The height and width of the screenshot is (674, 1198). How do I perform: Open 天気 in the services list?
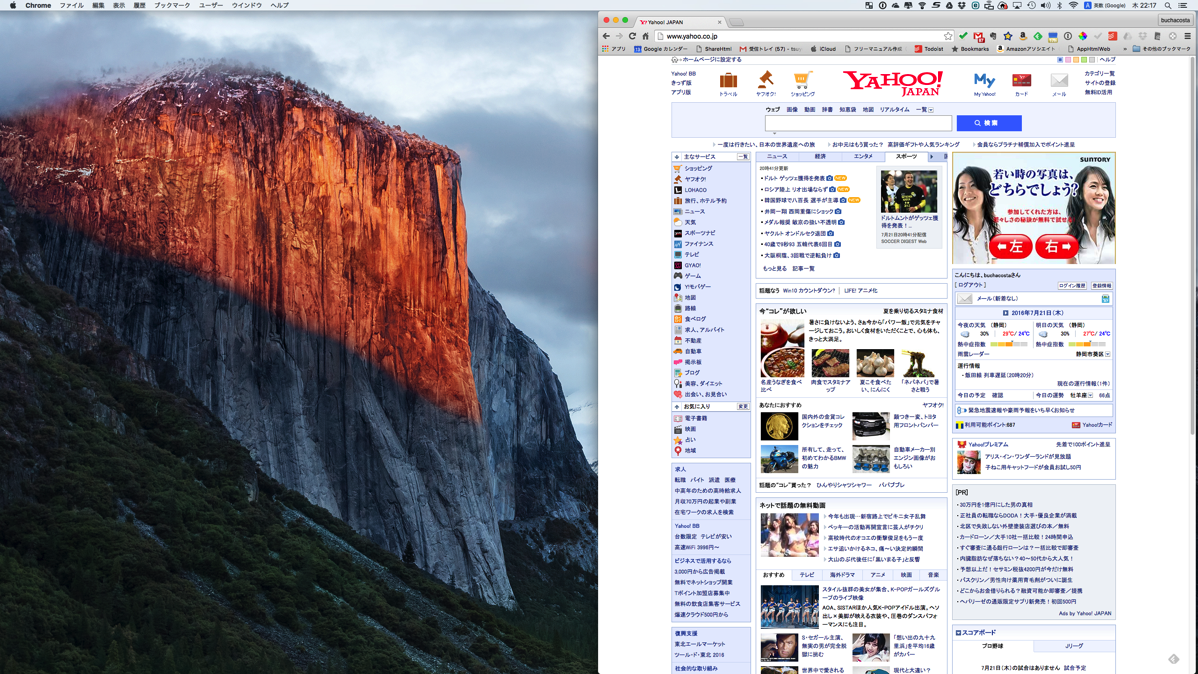[x=690, y=222]
